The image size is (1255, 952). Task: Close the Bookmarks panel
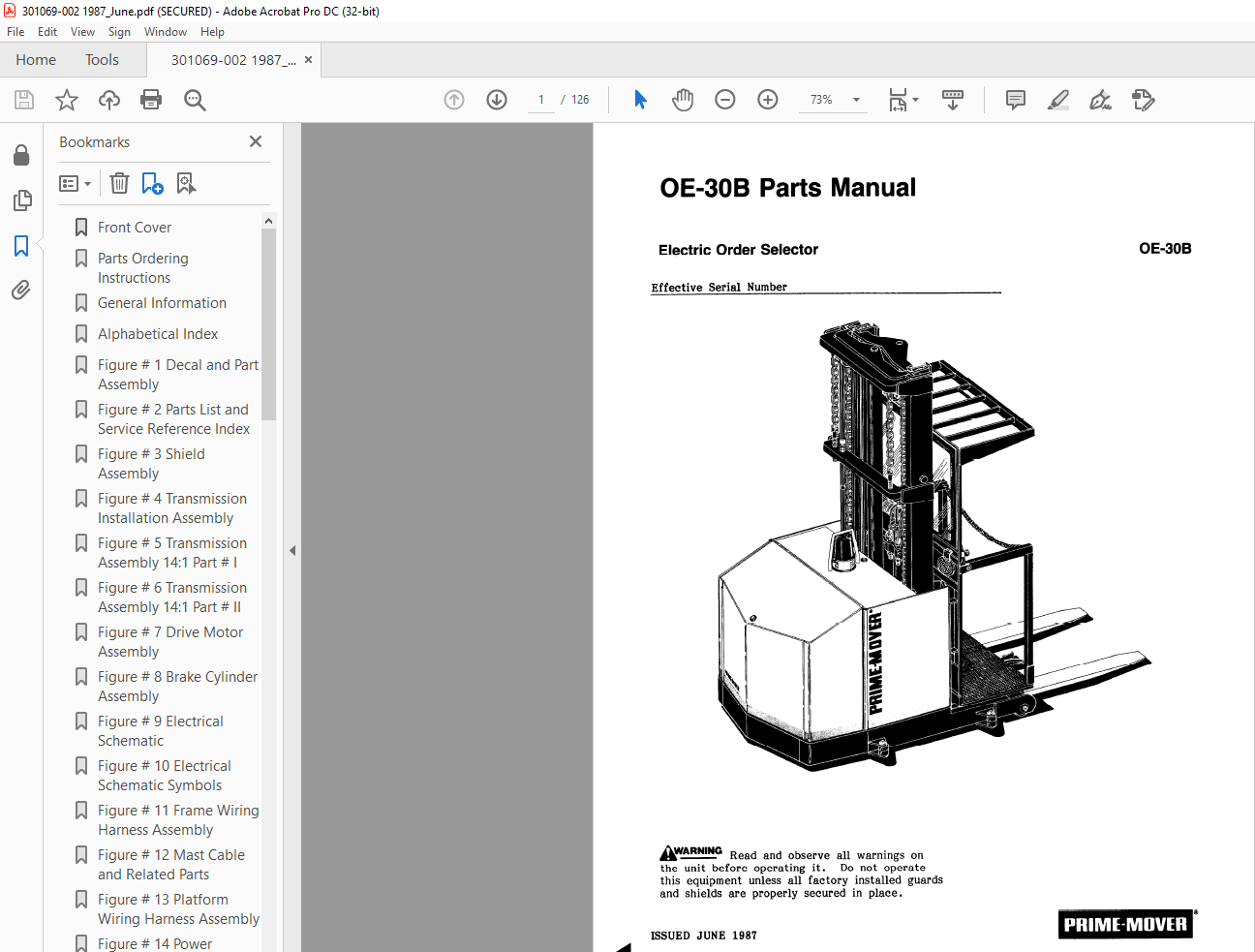click(x=256, y=141)
